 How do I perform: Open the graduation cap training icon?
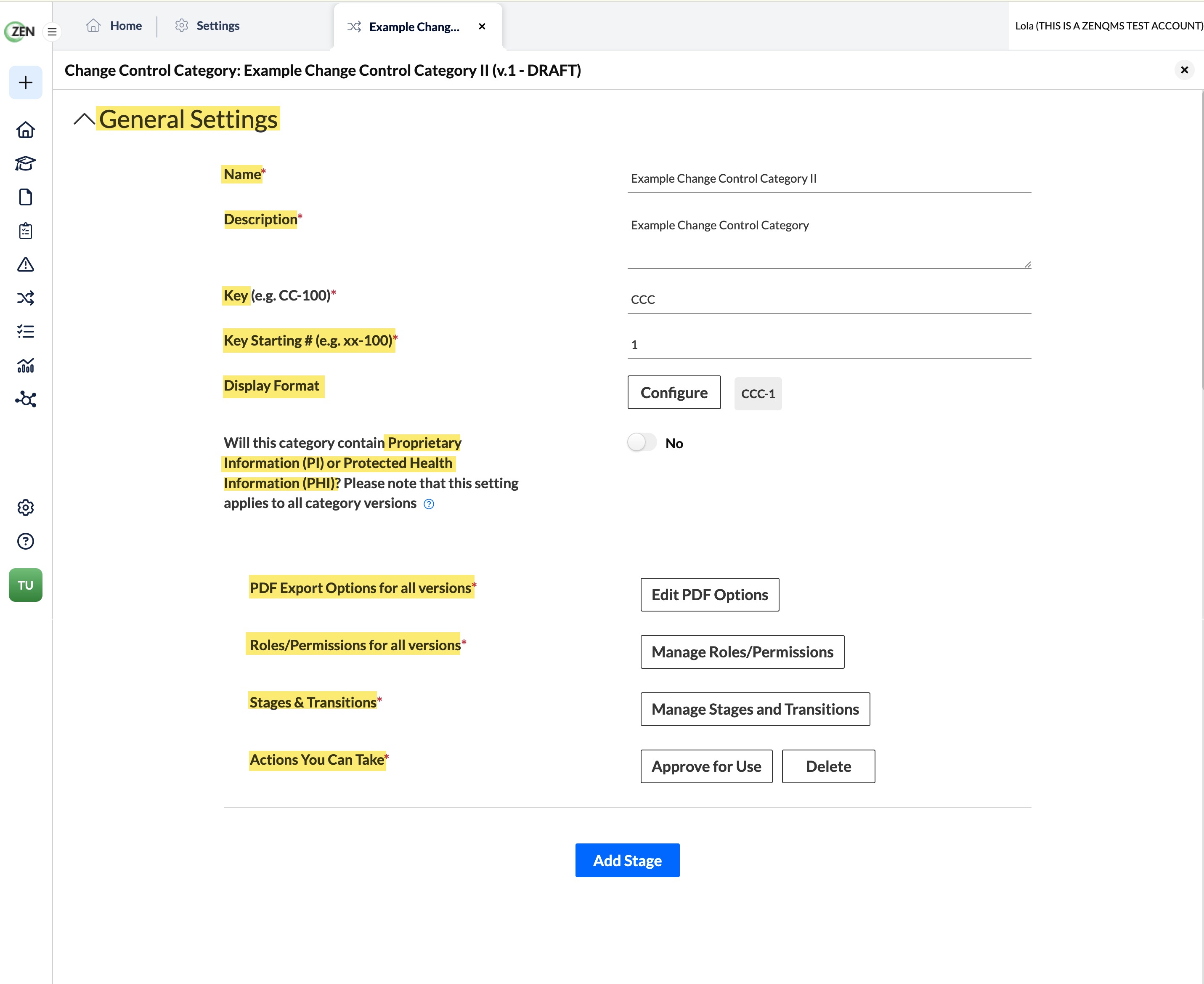coord(26,164)
